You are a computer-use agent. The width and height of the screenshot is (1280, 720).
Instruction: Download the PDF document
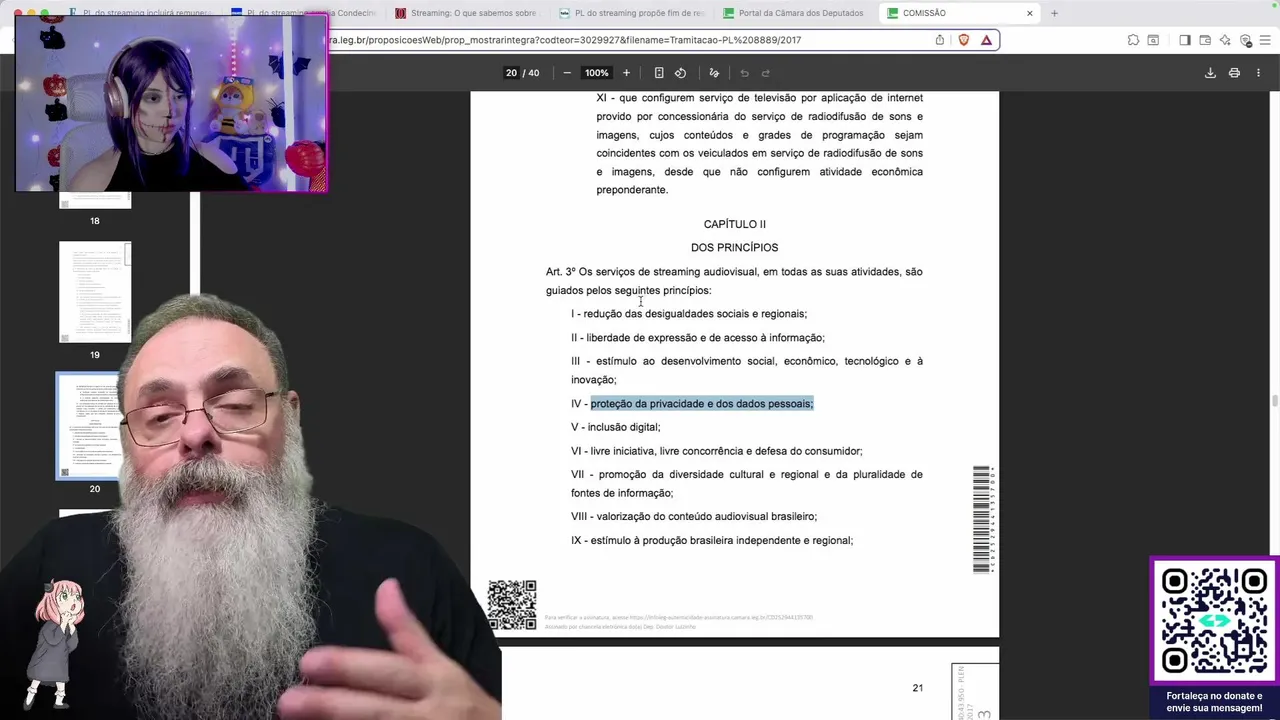point(1210,73)
